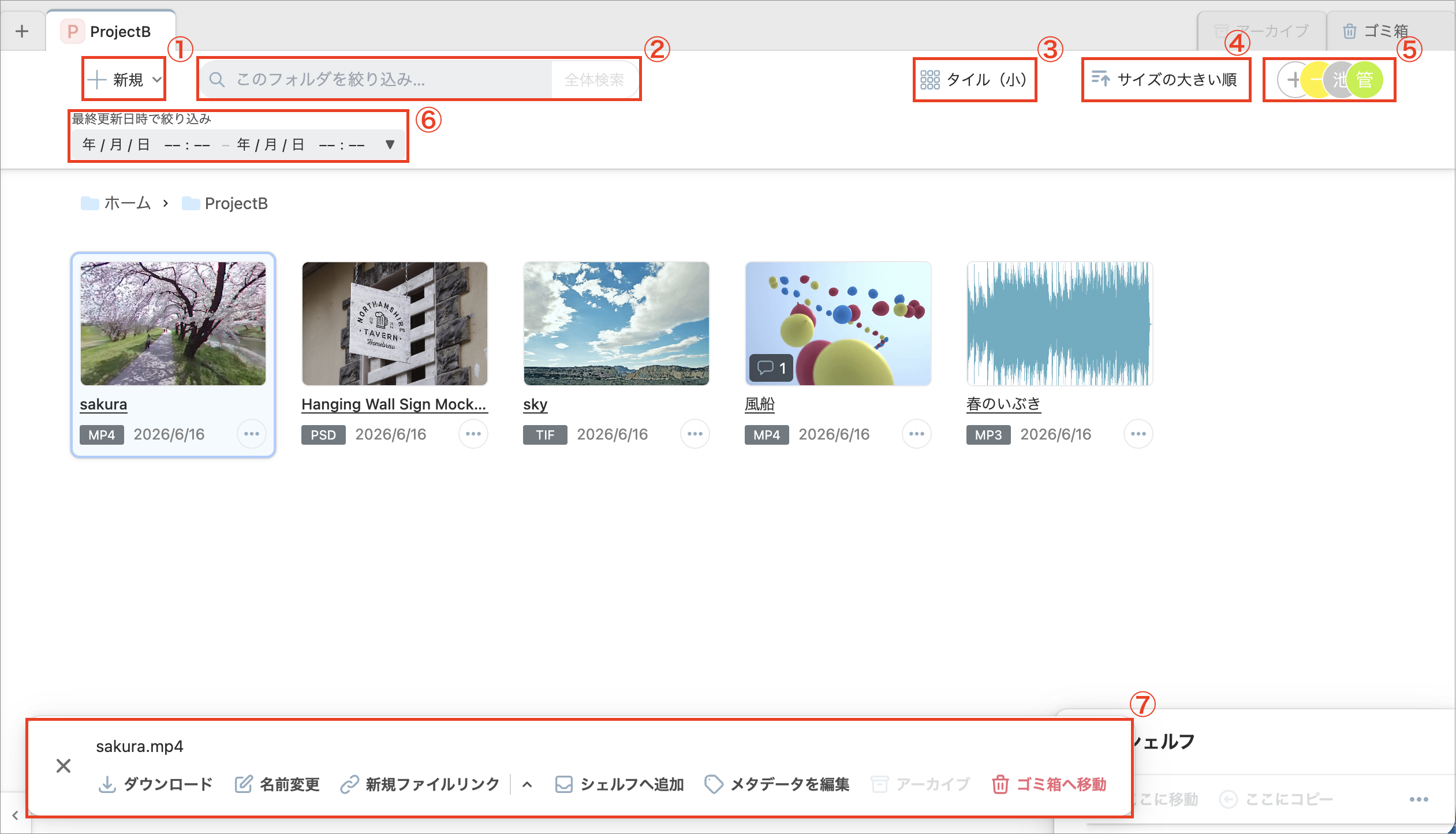Click the シェルフへ追加 button
This screenshot has height=834, width=1456.
point(619,784)
